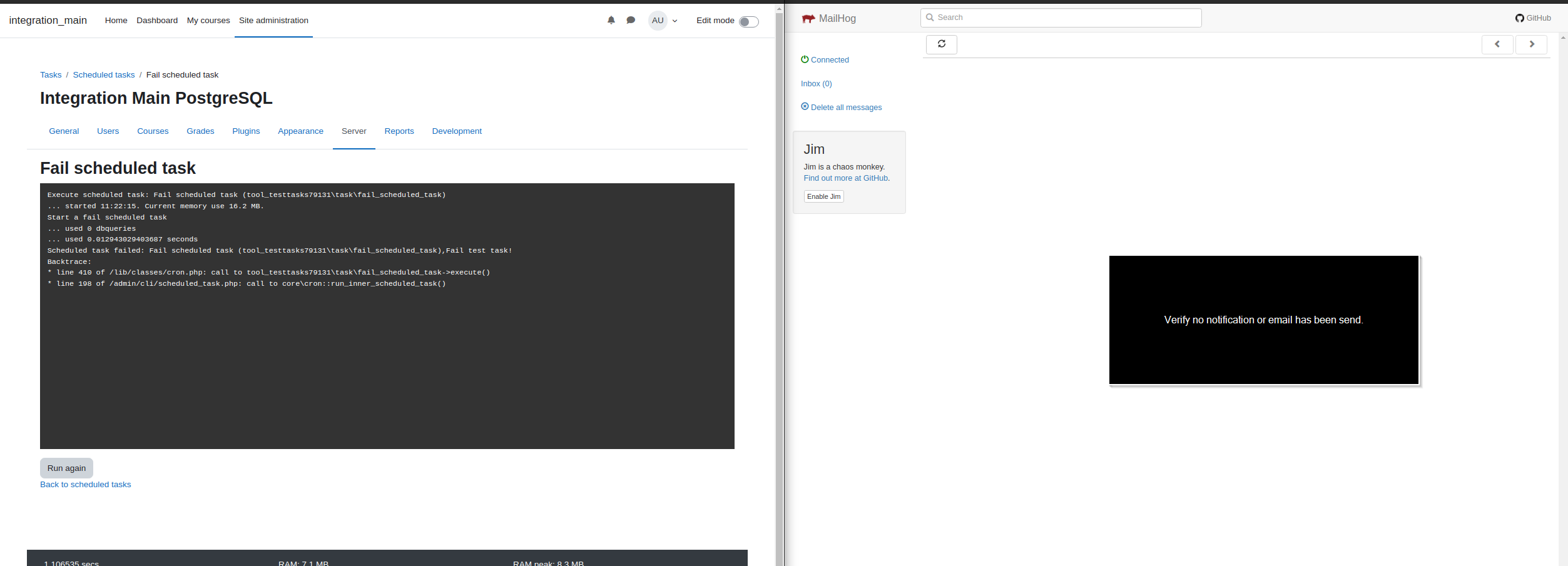Switch to the Plugins admin tab
The image size is (1568, 566).
point(246,131)
